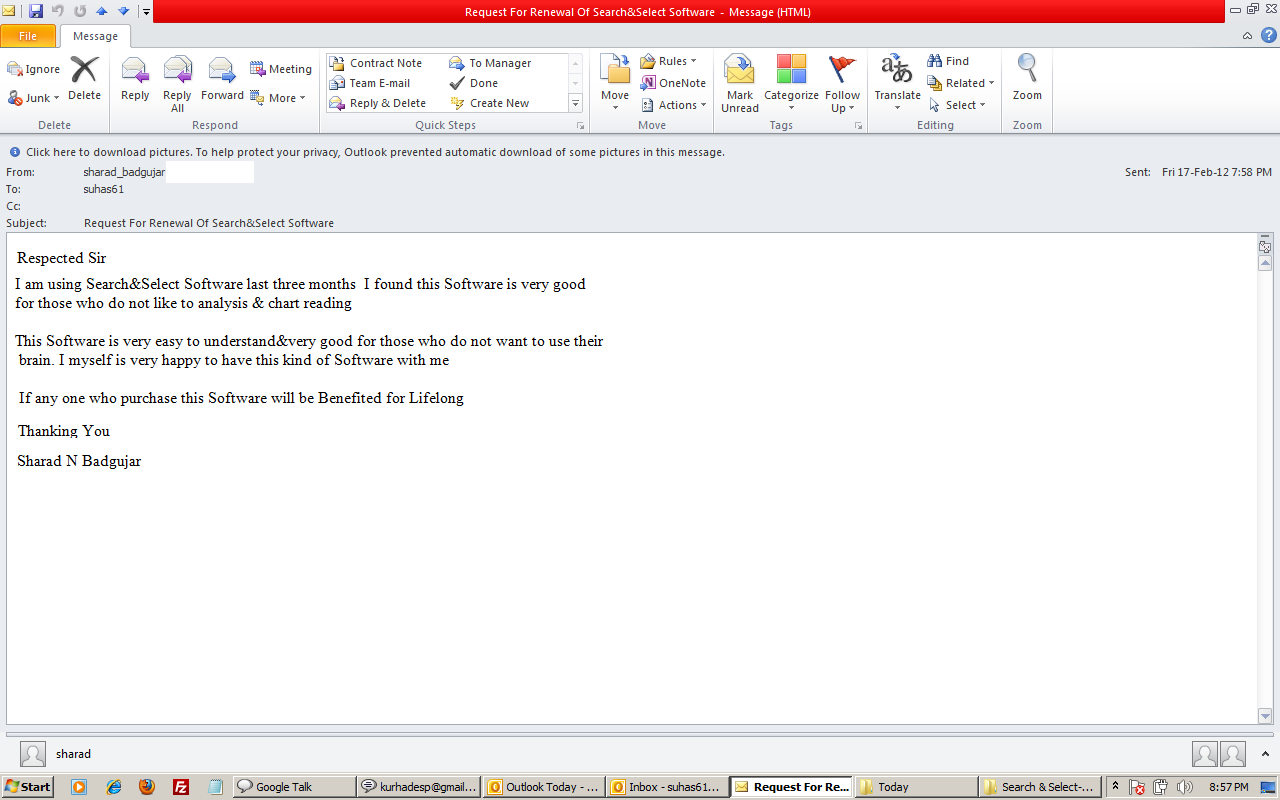Open the Actions dropdown
The height and width of the screenshot is (800, 1280).
674,105
